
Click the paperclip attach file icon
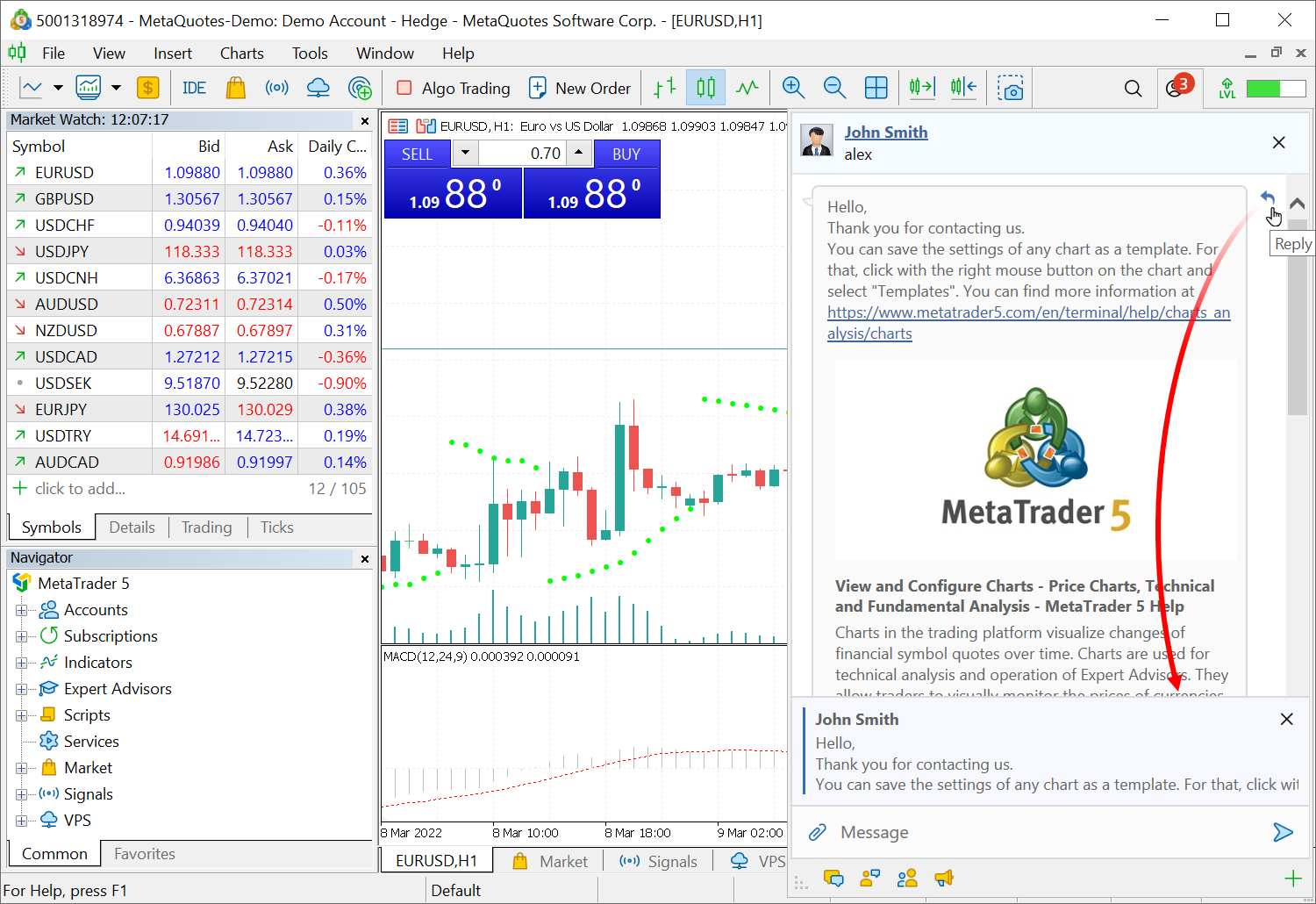tap(817, 832)
